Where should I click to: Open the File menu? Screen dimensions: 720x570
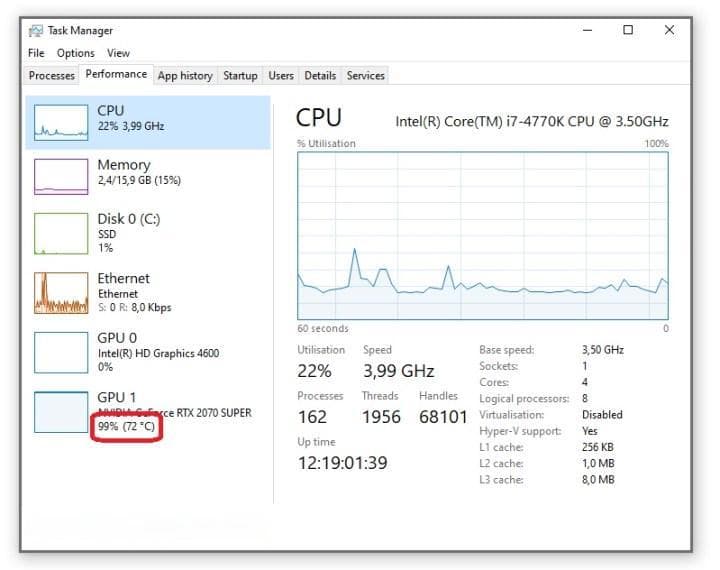click(x=36, y=53)
